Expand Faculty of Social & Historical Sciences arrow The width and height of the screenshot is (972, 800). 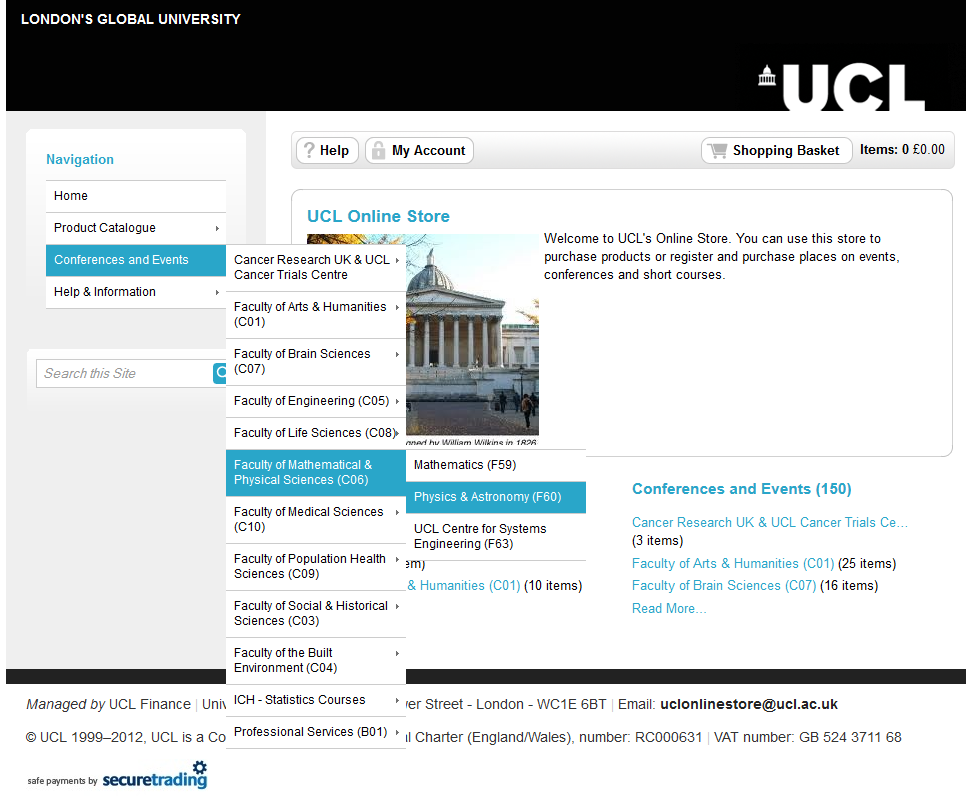pyautogui.click(x=397, y=607)
